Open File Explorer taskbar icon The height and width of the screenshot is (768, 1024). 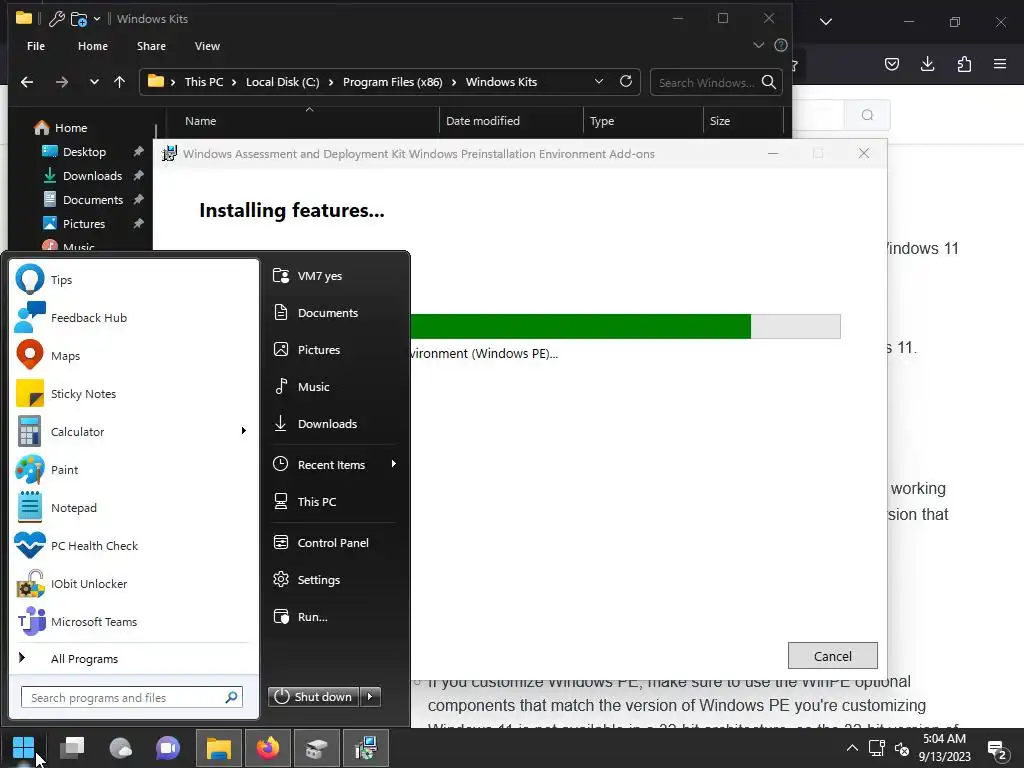pyautogui.click(x=219, y=748)
